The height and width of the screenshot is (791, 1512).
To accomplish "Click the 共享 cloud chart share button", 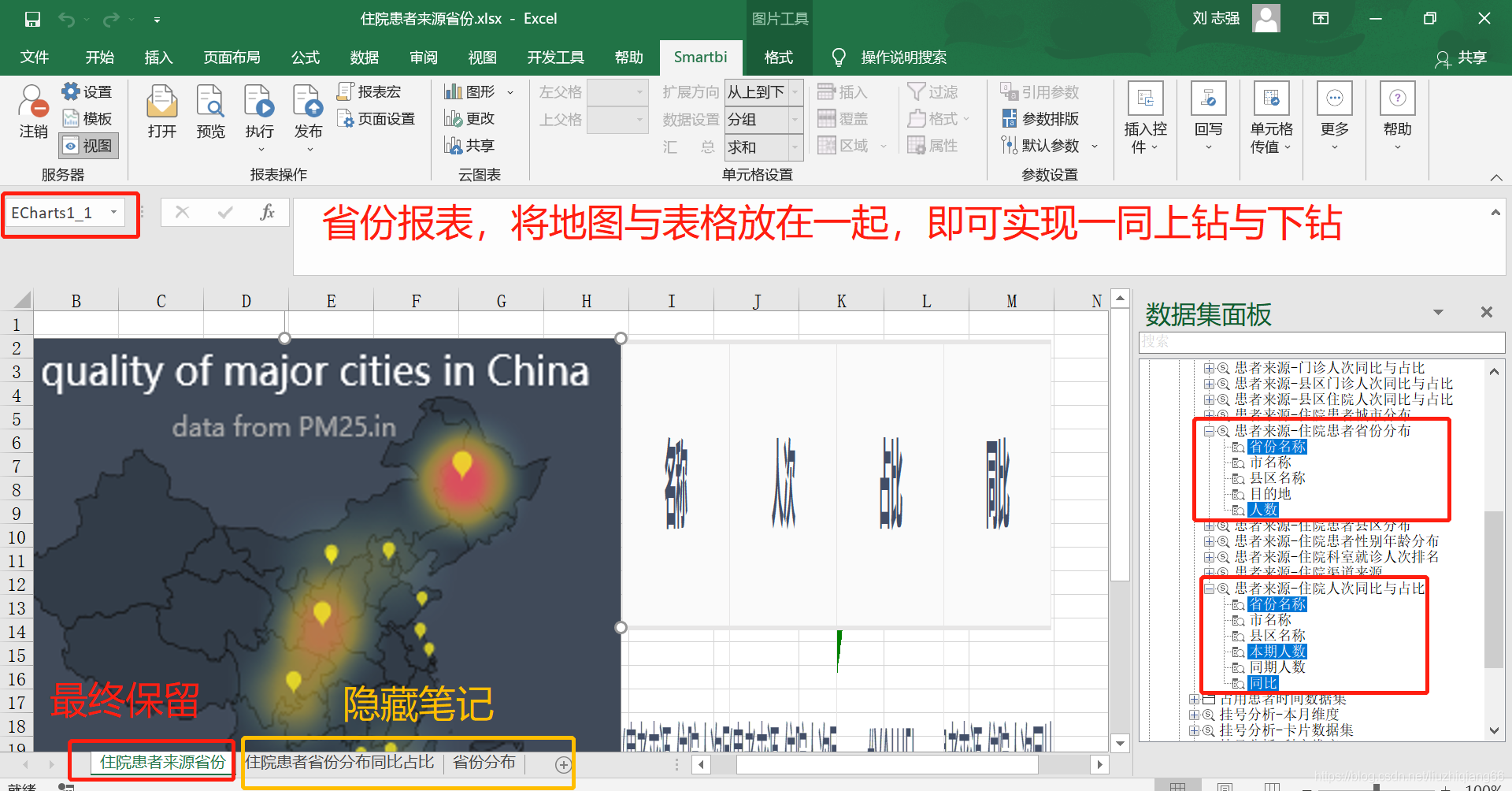I will click(x=469, y=146).
